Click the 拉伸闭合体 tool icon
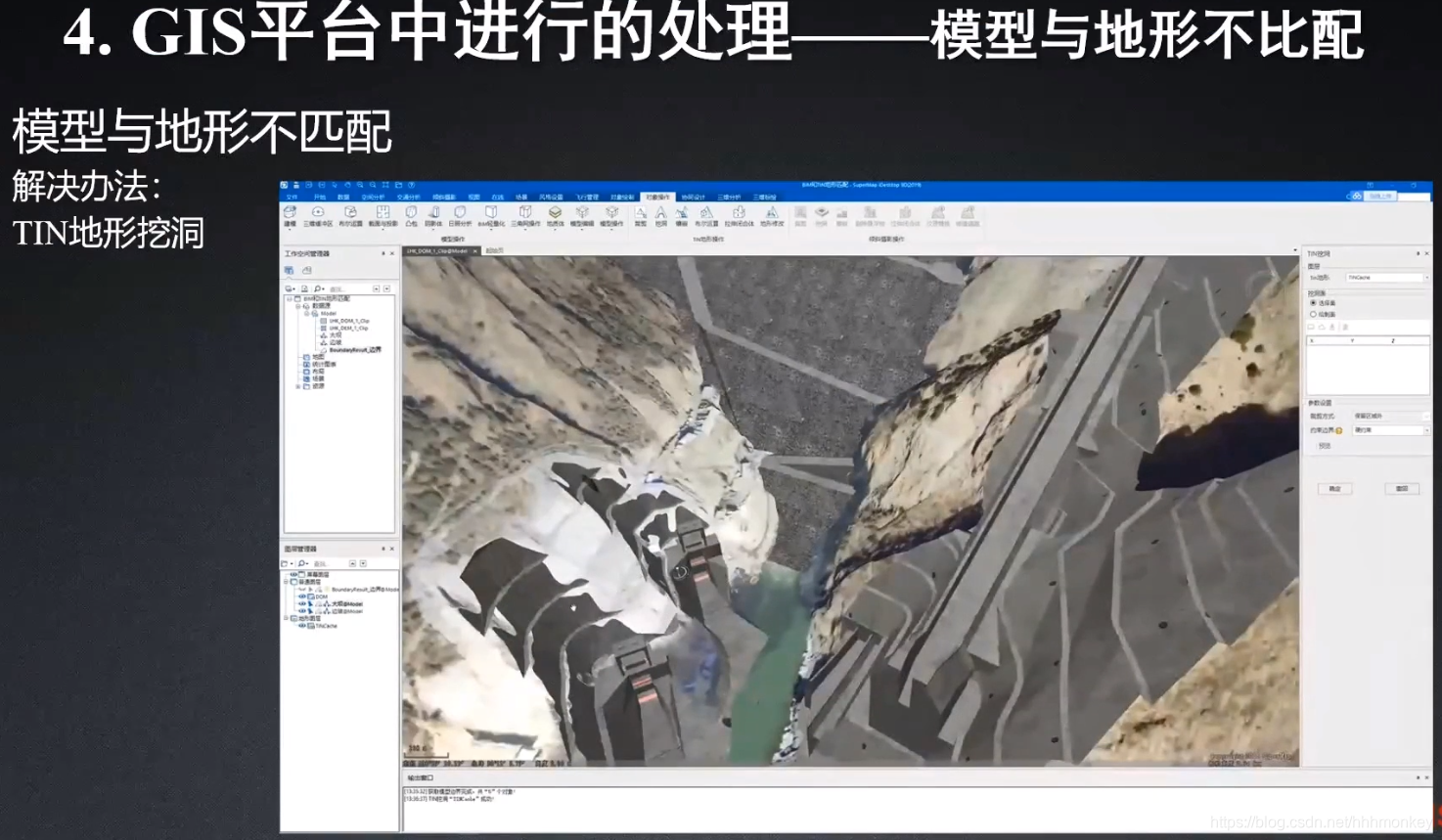Screen dimensions: 1442x840 coord(739,213)
